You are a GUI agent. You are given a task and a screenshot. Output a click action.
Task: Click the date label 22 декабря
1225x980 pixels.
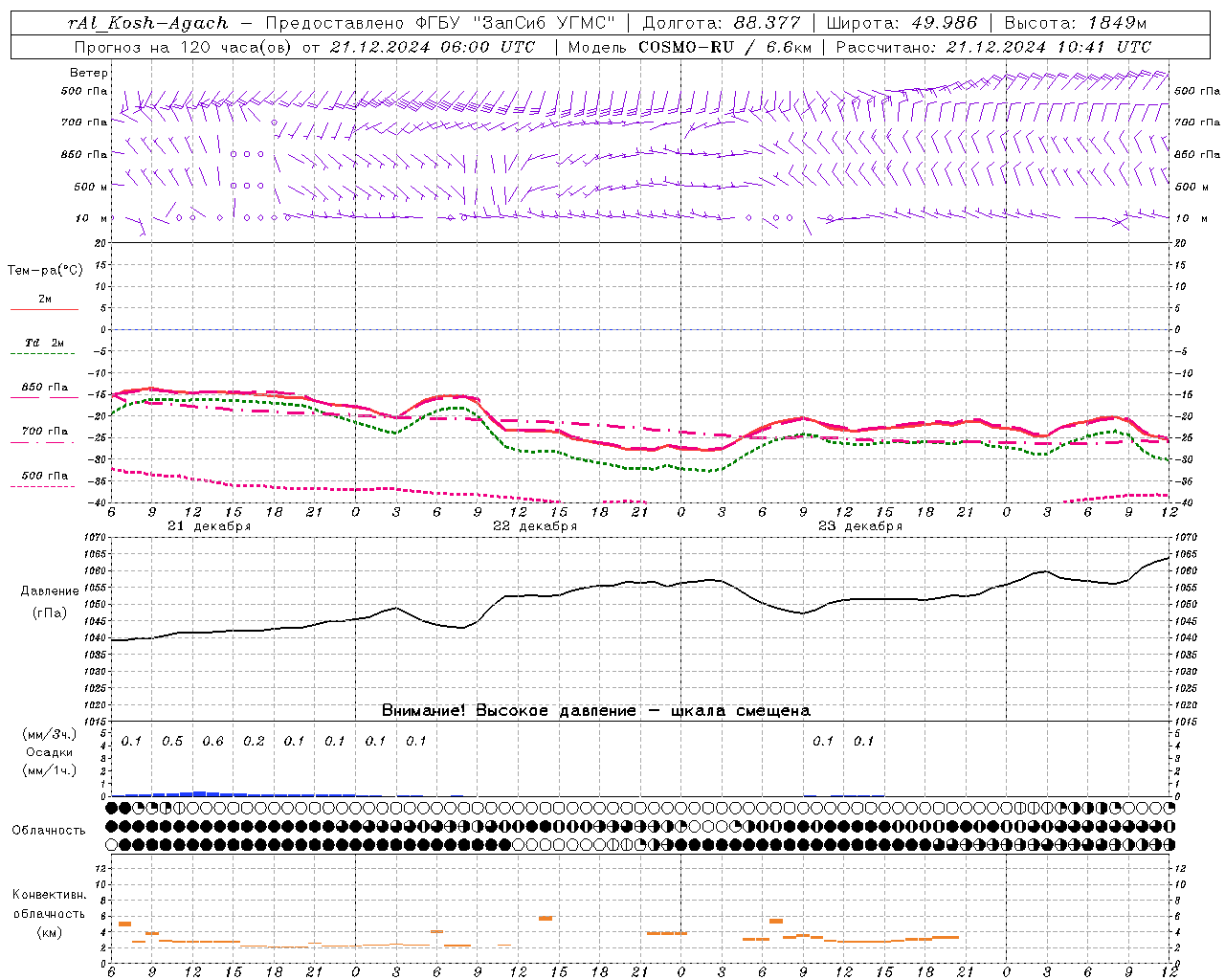535,526
